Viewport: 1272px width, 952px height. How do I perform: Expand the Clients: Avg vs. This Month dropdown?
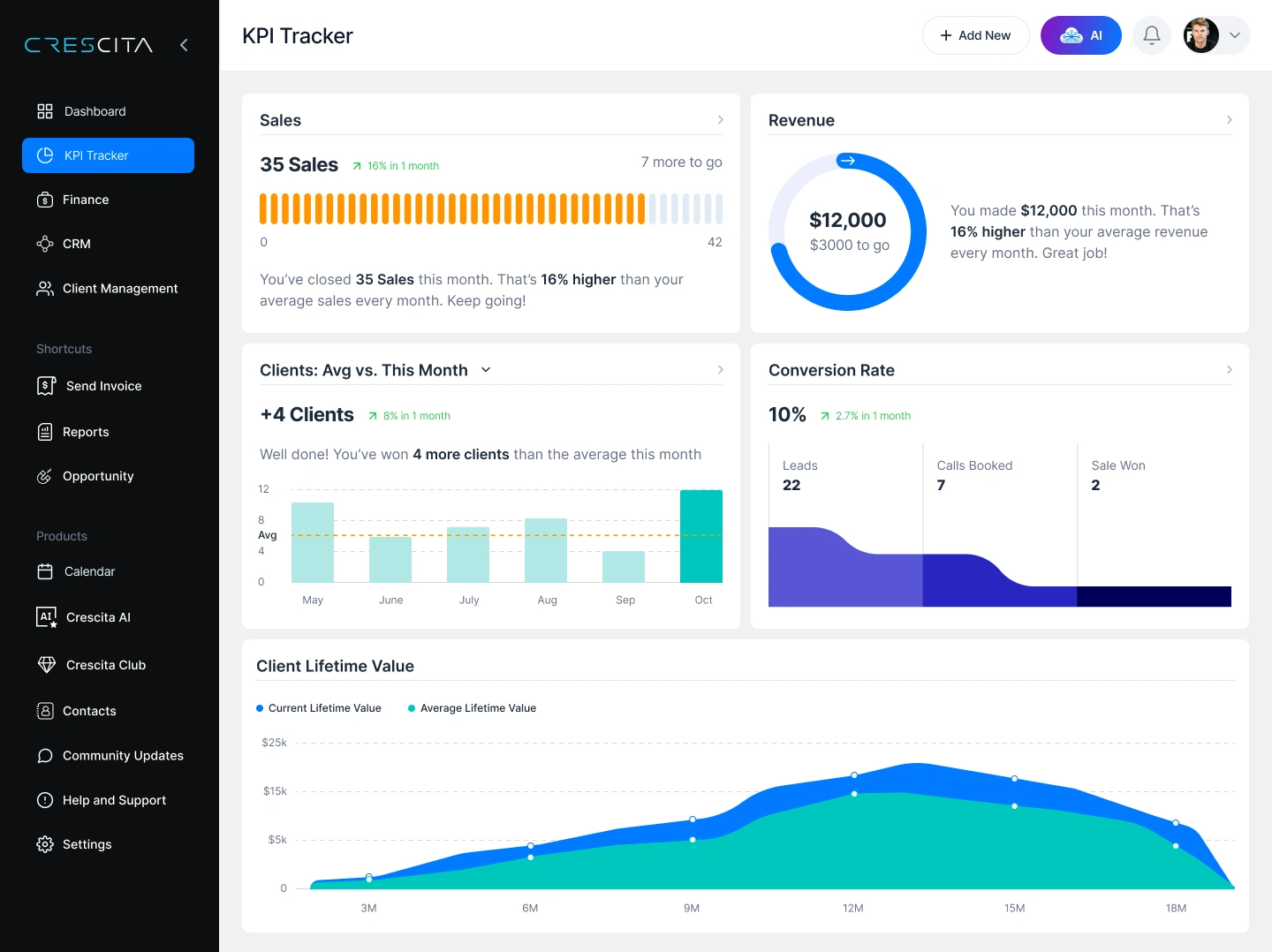(487, 370)
